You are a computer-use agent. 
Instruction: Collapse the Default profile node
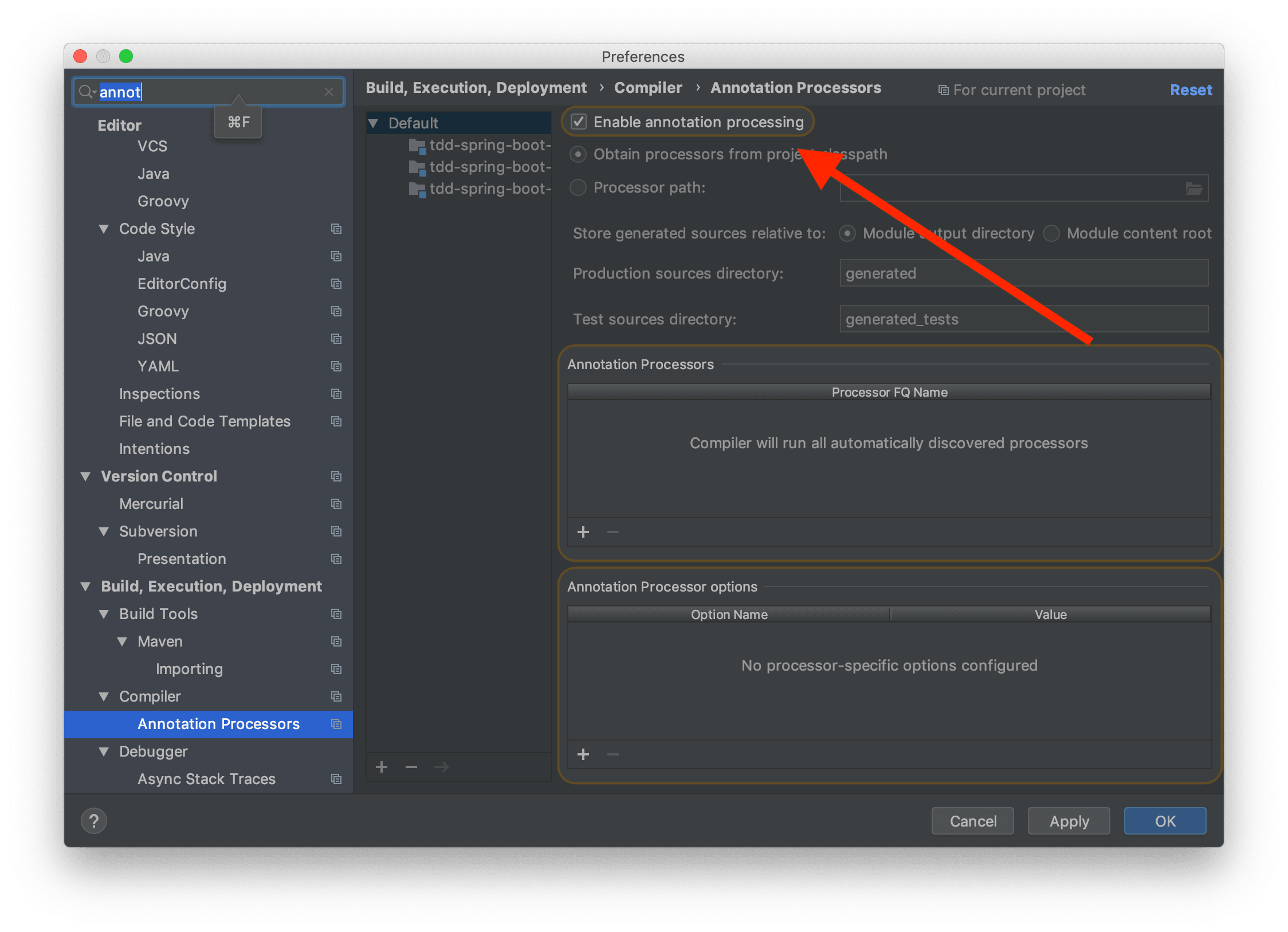pyautogui.click(x=374, y=123)
